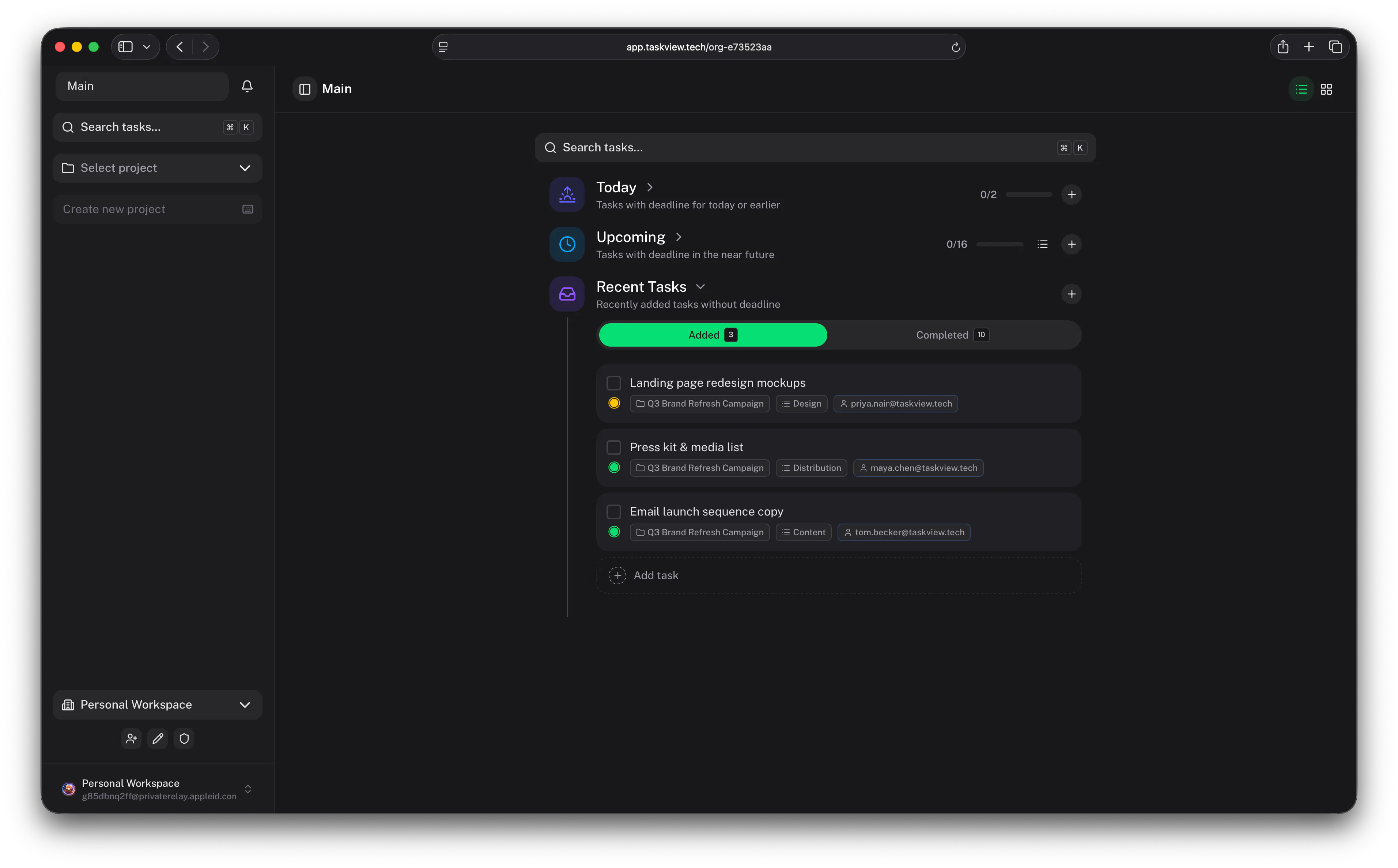This screenshot has height=868, width=1398.
Task: Focus the main Search tasks field
Action: pos(815,148)
